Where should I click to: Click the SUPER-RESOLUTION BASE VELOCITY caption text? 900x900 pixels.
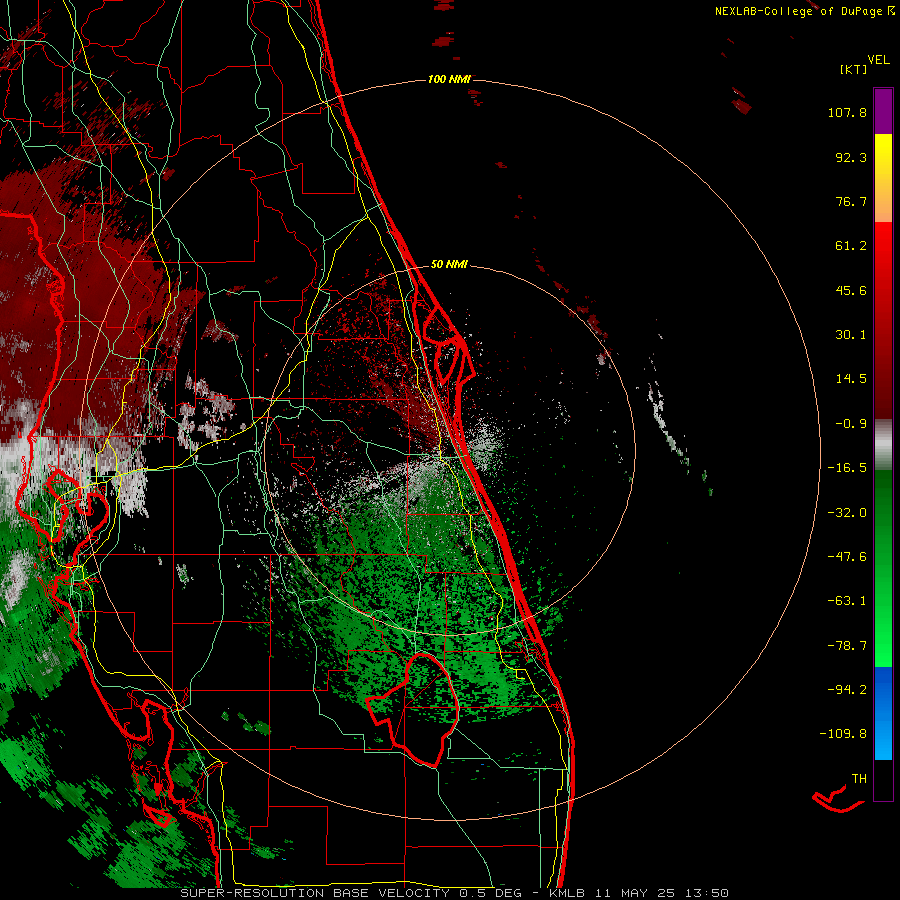315,893
